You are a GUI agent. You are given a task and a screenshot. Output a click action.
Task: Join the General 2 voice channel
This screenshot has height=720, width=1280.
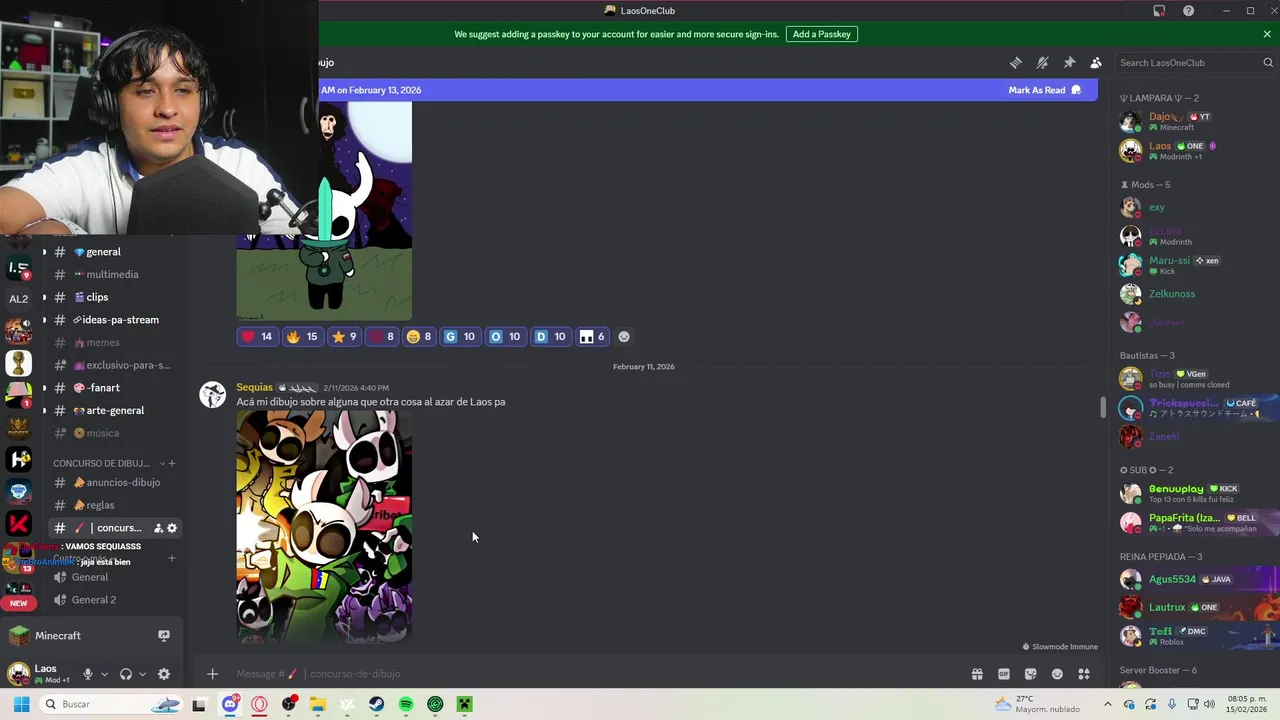pos(94,600)
